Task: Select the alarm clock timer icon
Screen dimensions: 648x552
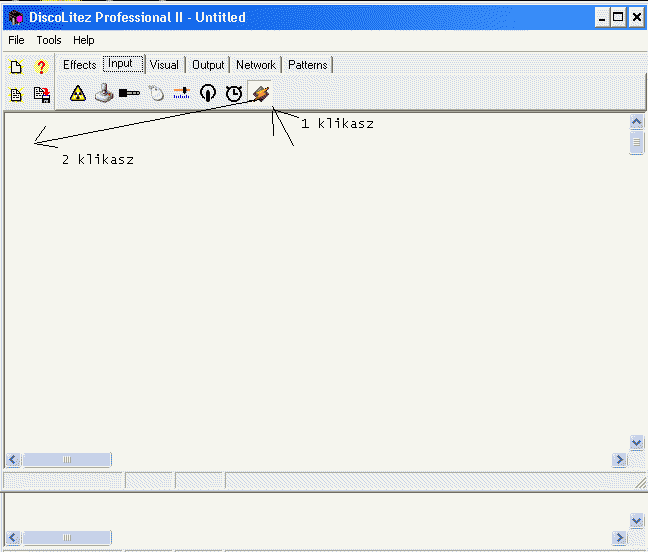Action: coord(234,93)
